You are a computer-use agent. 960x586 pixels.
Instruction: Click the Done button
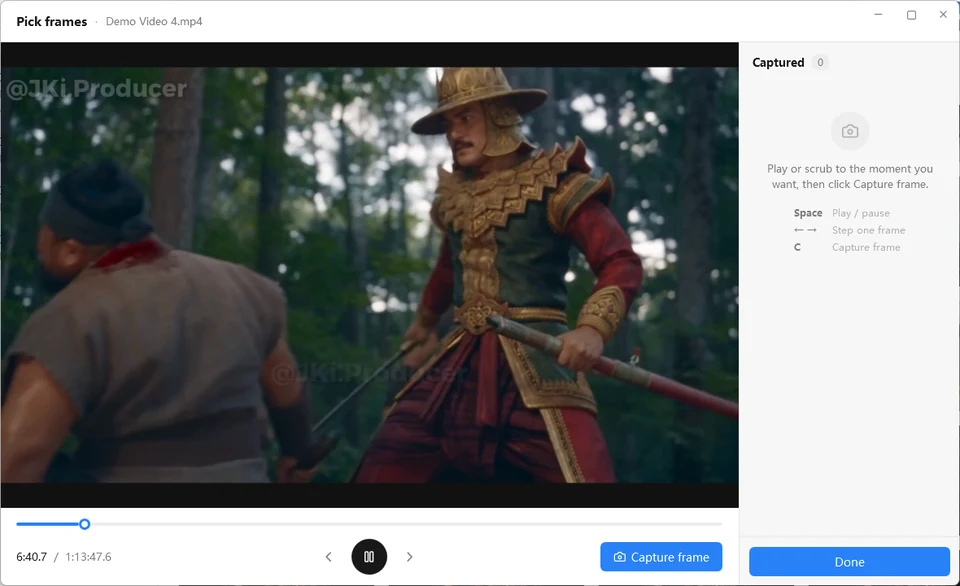coord(849,562)
